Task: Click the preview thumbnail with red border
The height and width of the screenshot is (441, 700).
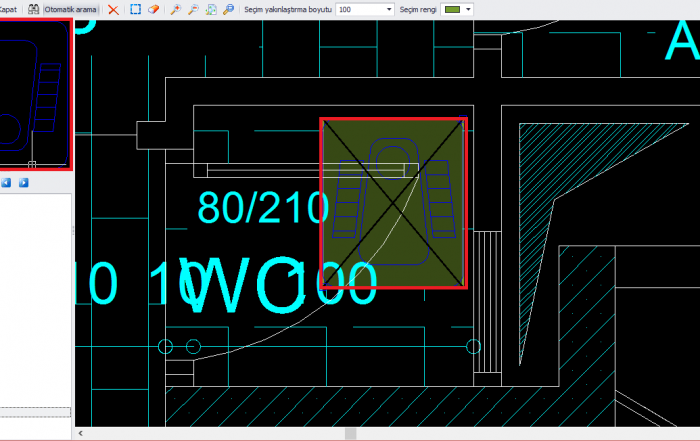Action: [35, 95]
